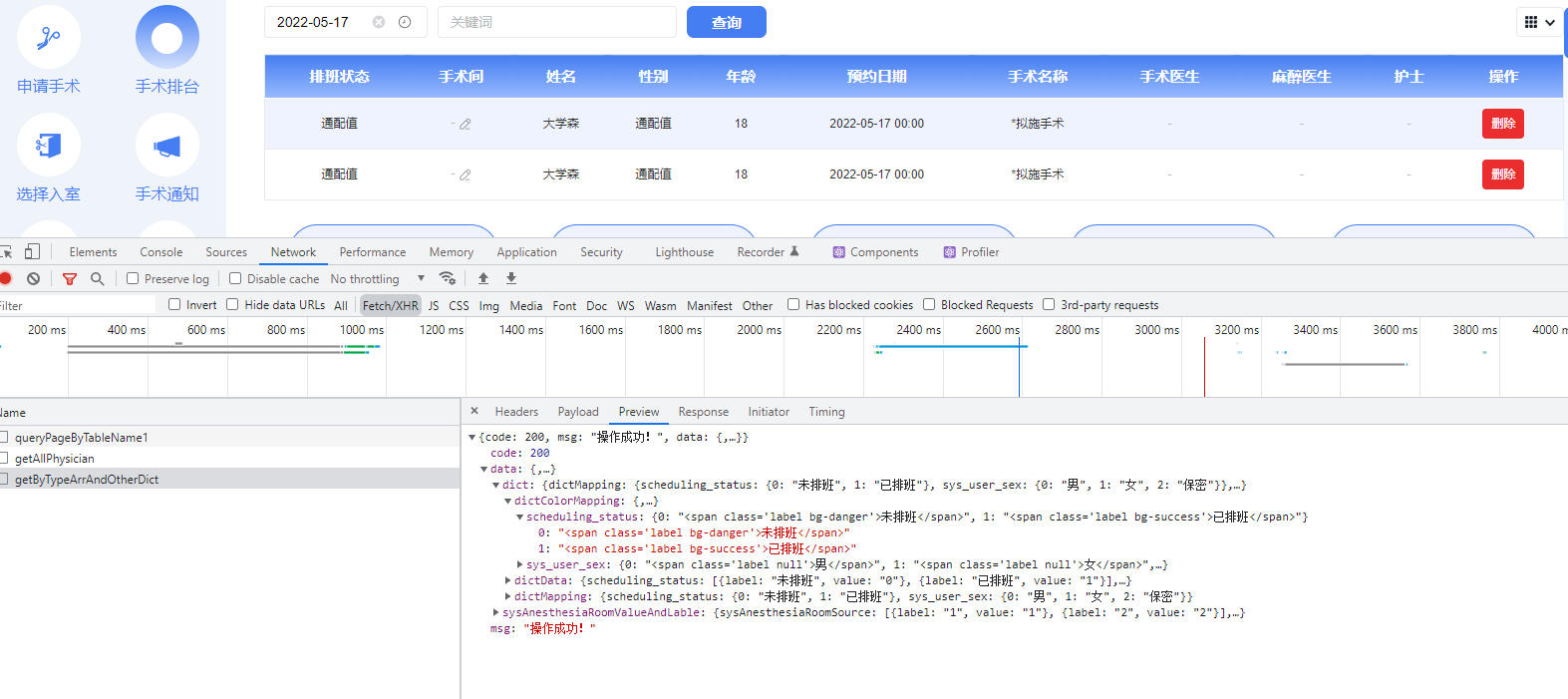This screenshot has height=699, width=1568.
Task: Click 删除 button in the second table row
Action: pyautogui.click(x=1503, y=175)
